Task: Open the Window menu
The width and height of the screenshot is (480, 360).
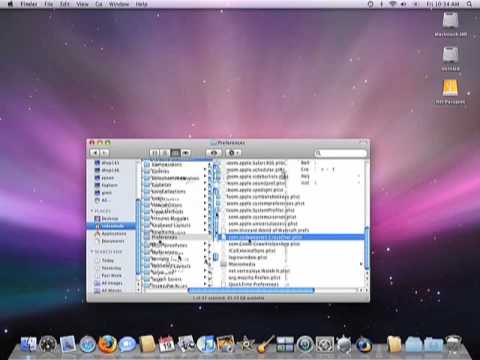Action: pos(119,4)
